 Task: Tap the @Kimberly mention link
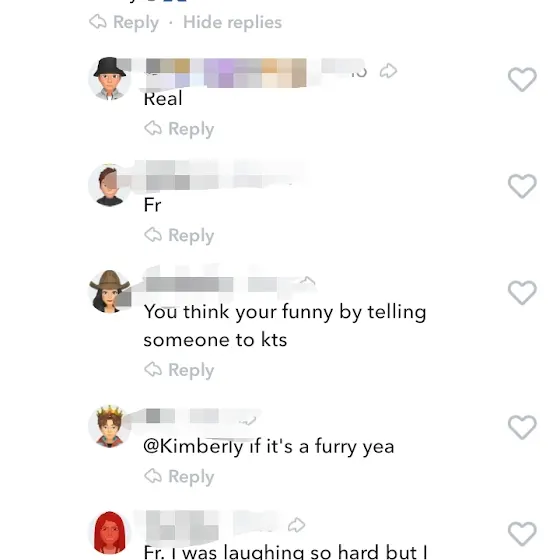click(x=193, y=446)
